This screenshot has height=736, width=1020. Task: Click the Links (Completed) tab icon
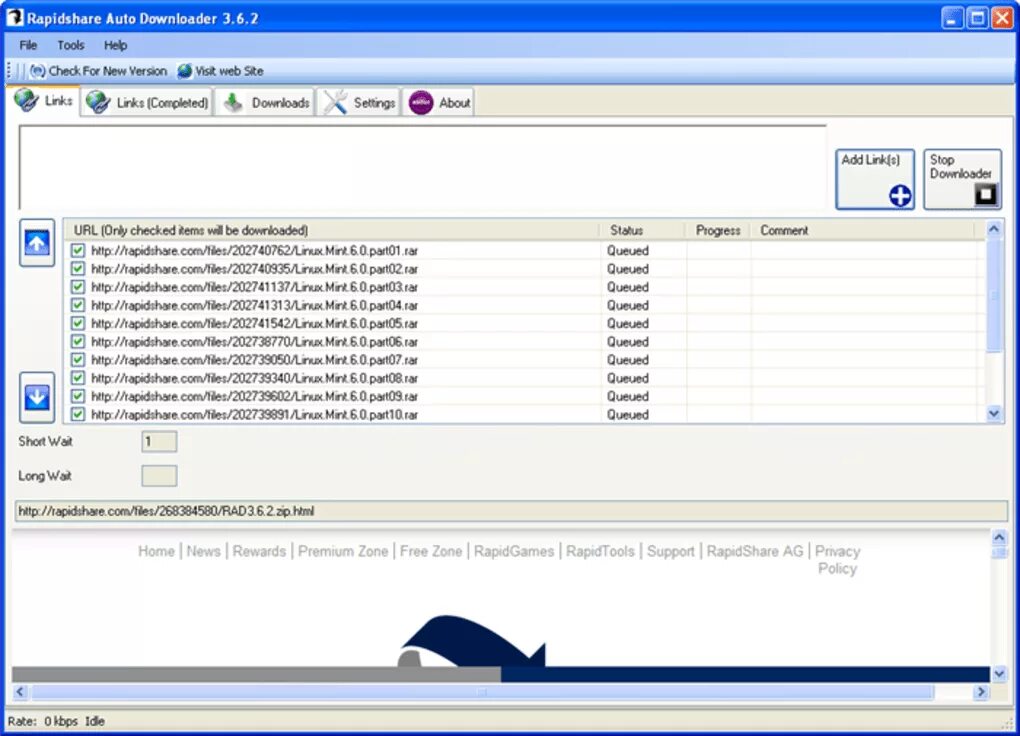98,102
